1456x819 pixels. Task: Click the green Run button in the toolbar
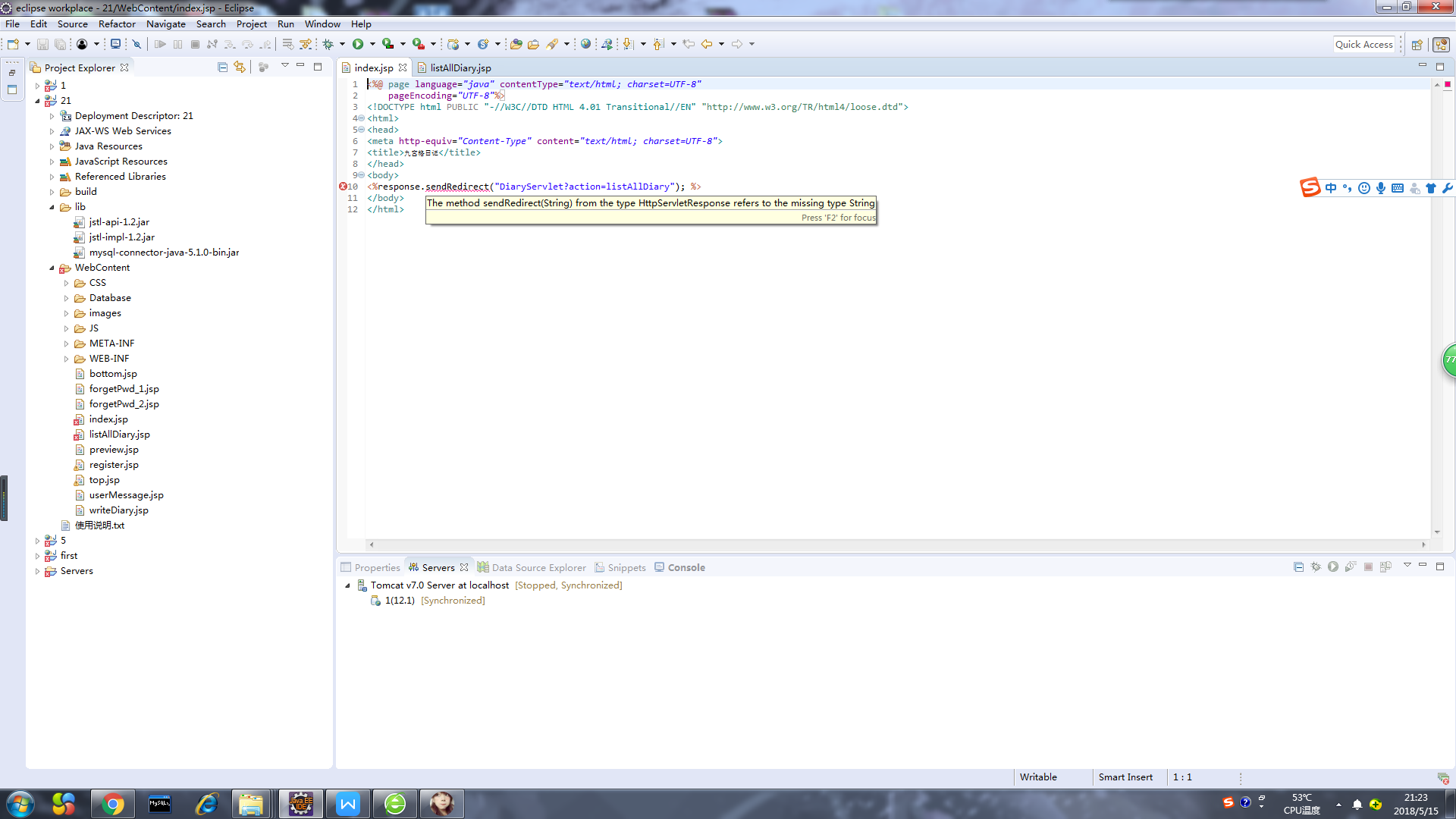pyautogui.click(x=358, y=44)
